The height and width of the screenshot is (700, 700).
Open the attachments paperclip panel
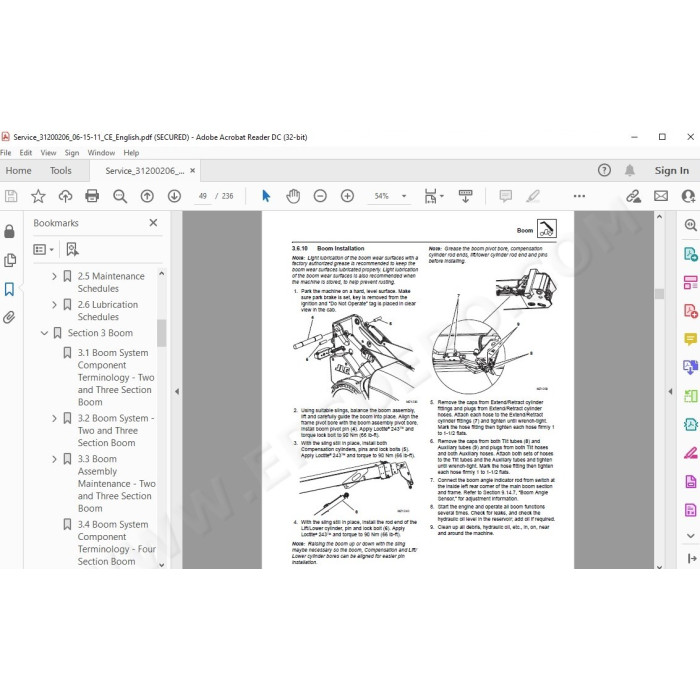click(x=9, y=317)
